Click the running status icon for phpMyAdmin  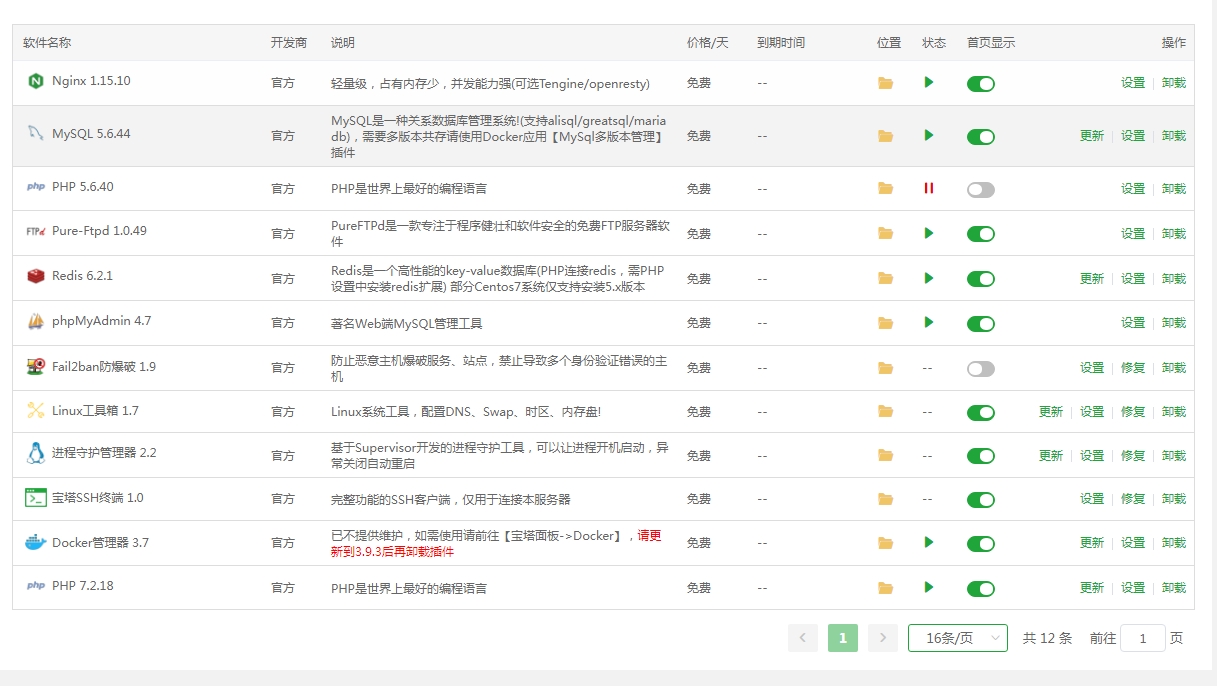tap(929, 322)
